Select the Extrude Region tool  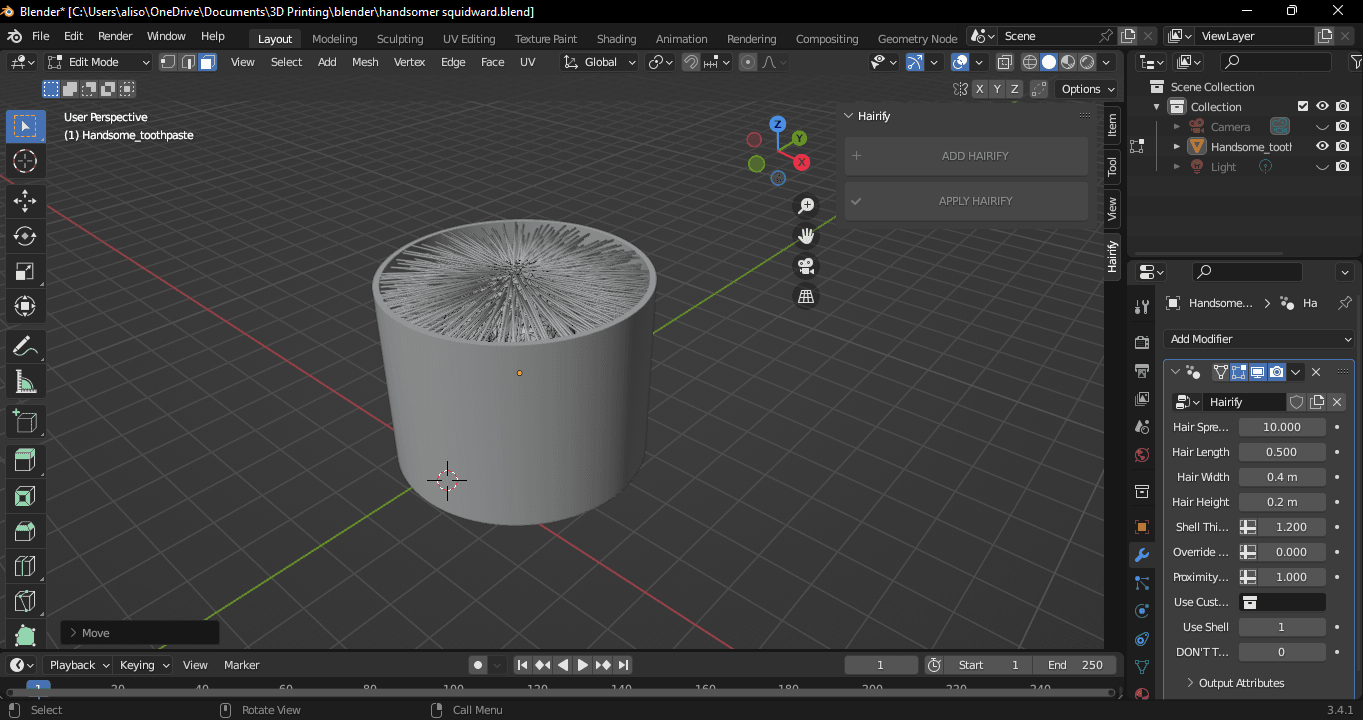click(x=25, y=461)
